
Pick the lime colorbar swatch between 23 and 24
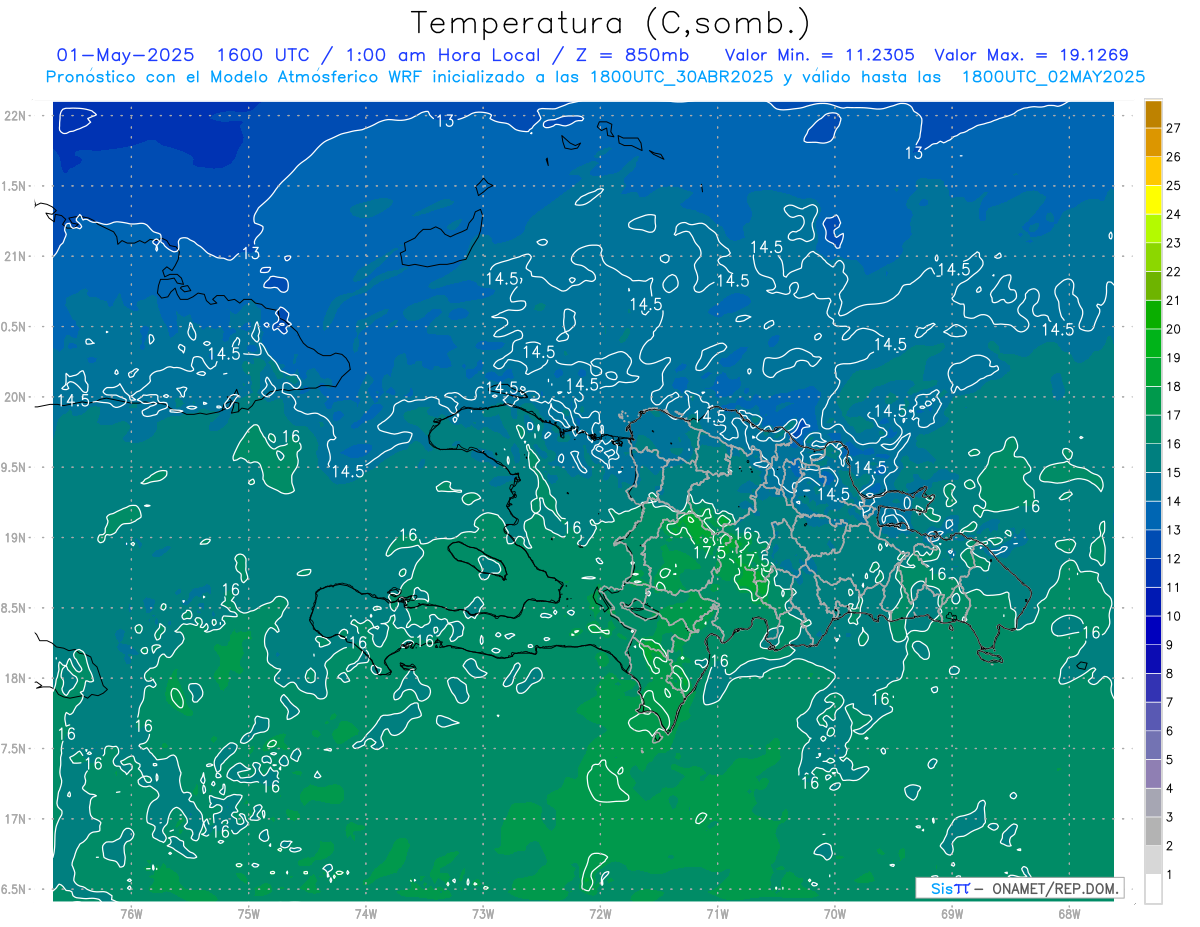click(x=1153, y=228)
